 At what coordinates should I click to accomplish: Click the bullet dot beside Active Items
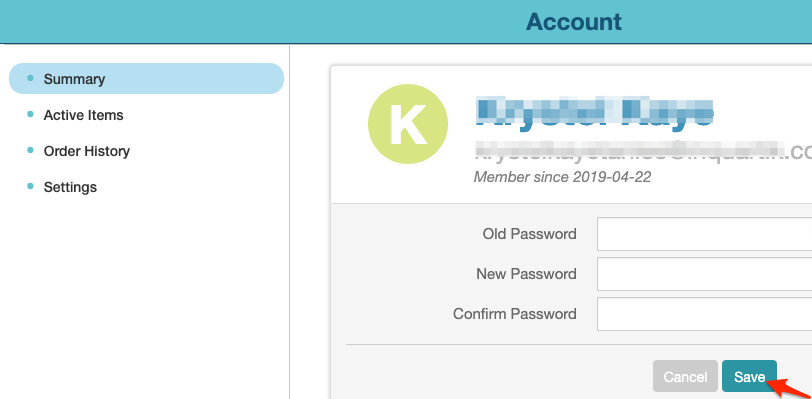[x=30, y=114]
